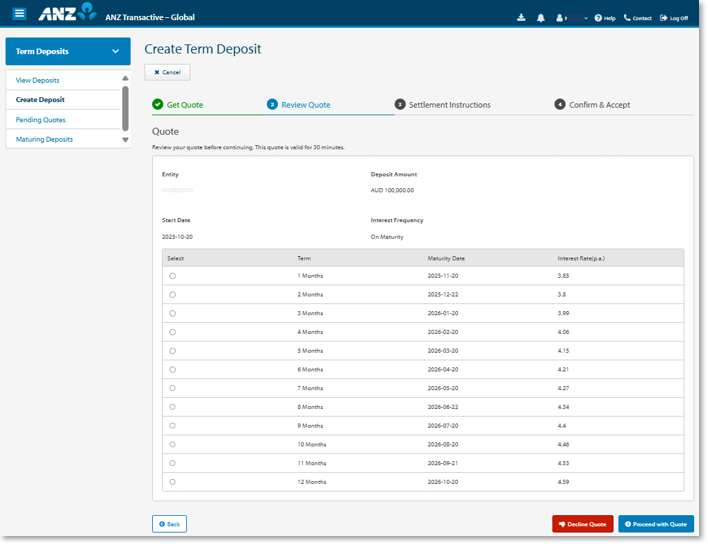Open View Deposits in sidebar

point(38,80)
